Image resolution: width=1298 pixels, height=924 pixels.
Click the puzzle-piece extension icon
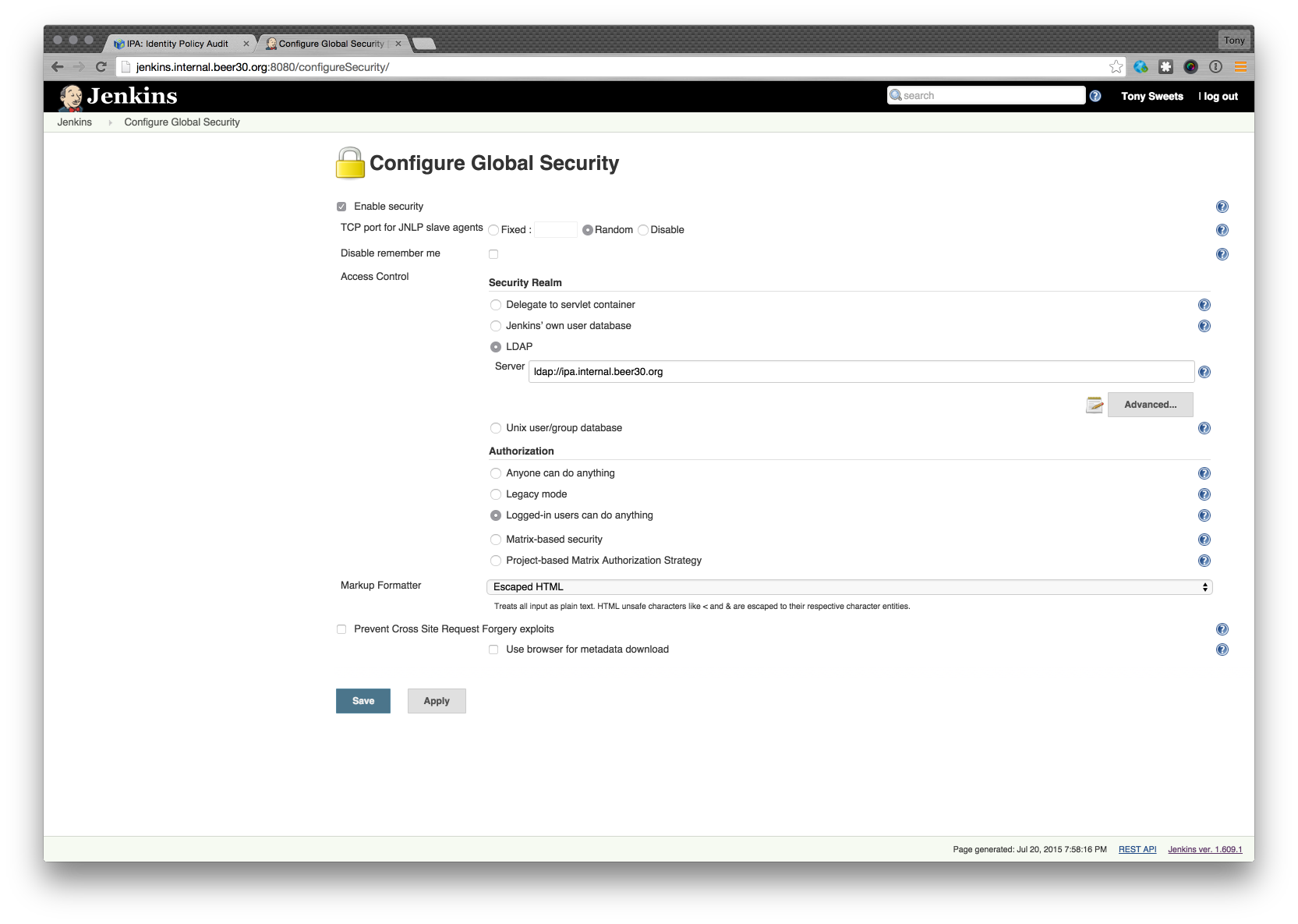(x=1165, y=67)
